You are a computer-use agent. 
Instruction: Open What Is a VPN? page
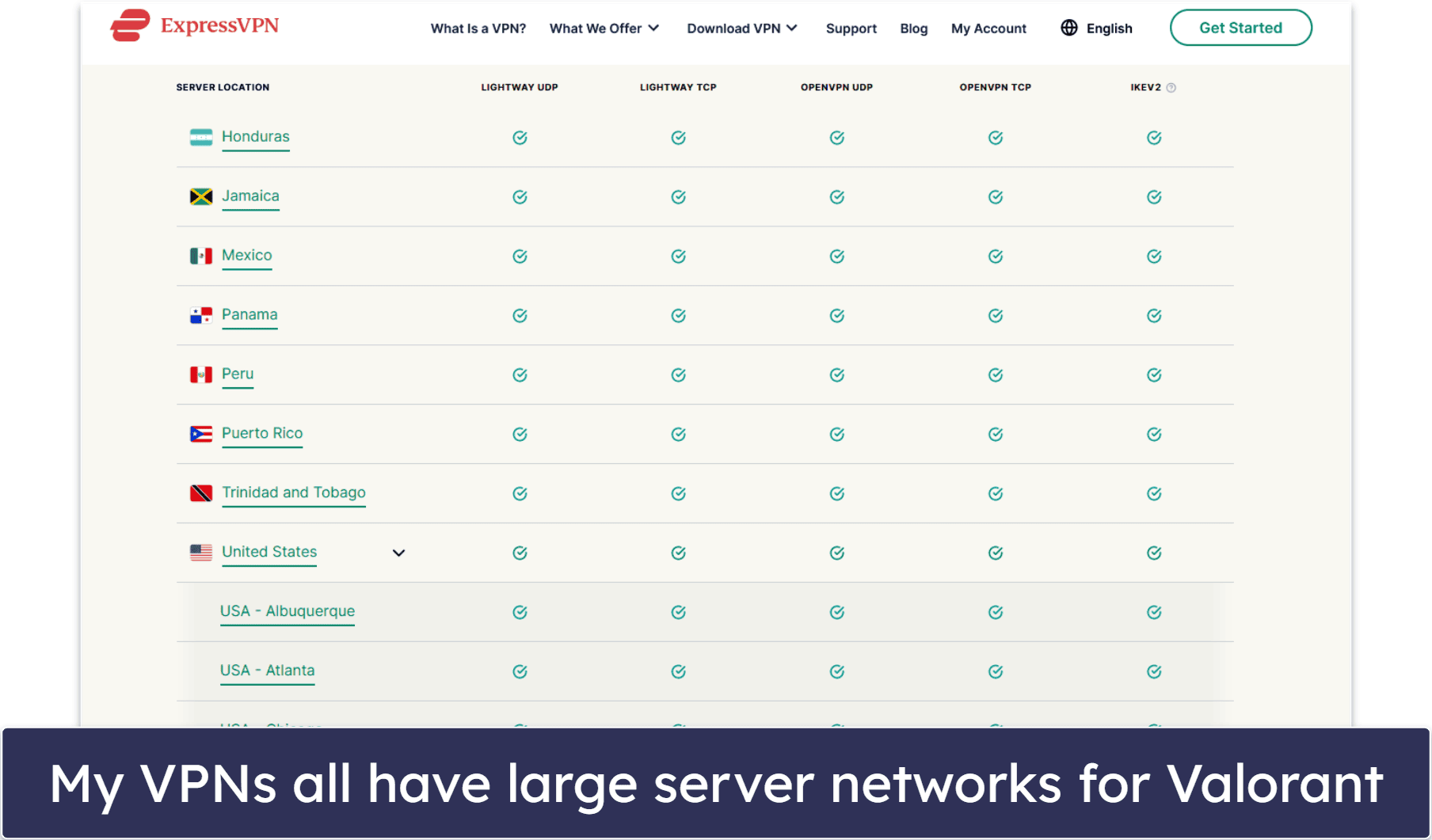pyautogui.click(x=478, y=29)
